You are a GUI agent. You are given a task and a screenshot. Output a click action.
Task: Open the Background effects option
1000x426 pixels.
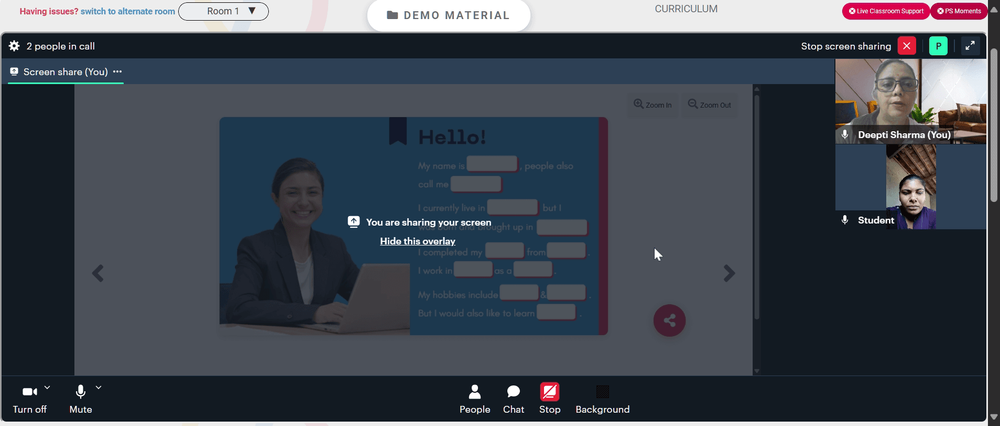(x=602, y=400)
